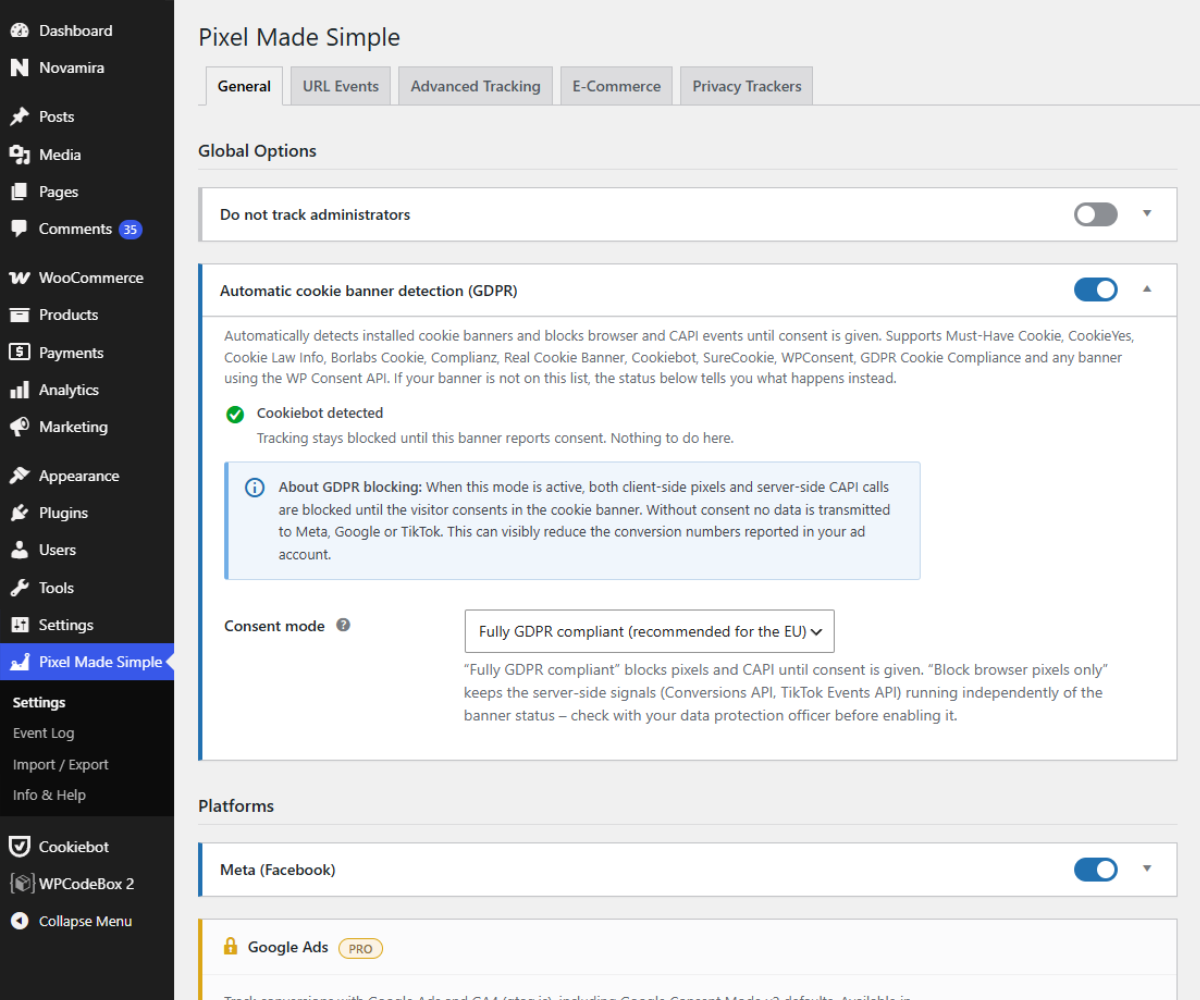Turn off the Meta (Facebook) toggle
Screen dimensions: 1200x1000
click(x=1096, y=869)
